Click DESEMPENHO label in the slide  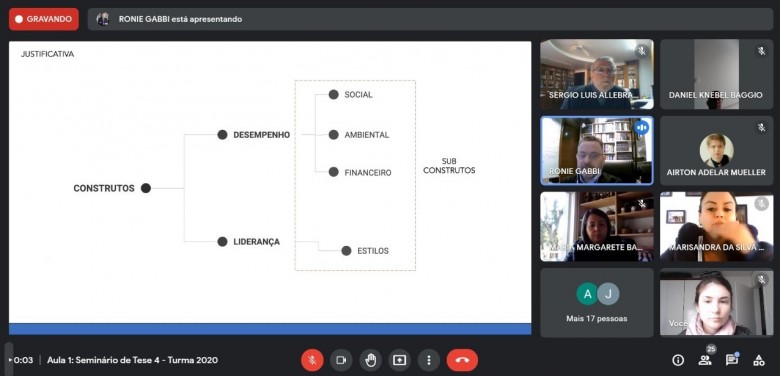[262, 135]
